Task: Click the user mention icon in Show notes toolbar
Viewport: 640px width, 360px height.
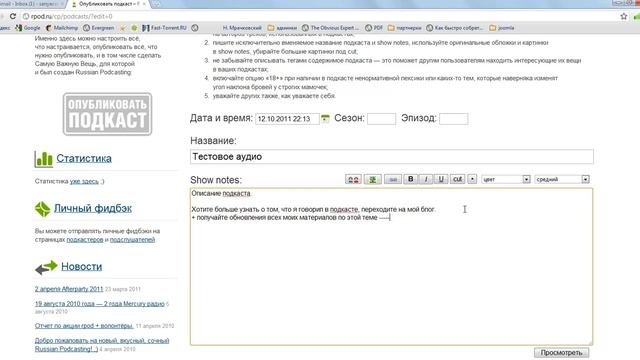Action: (x=353, y=179)
